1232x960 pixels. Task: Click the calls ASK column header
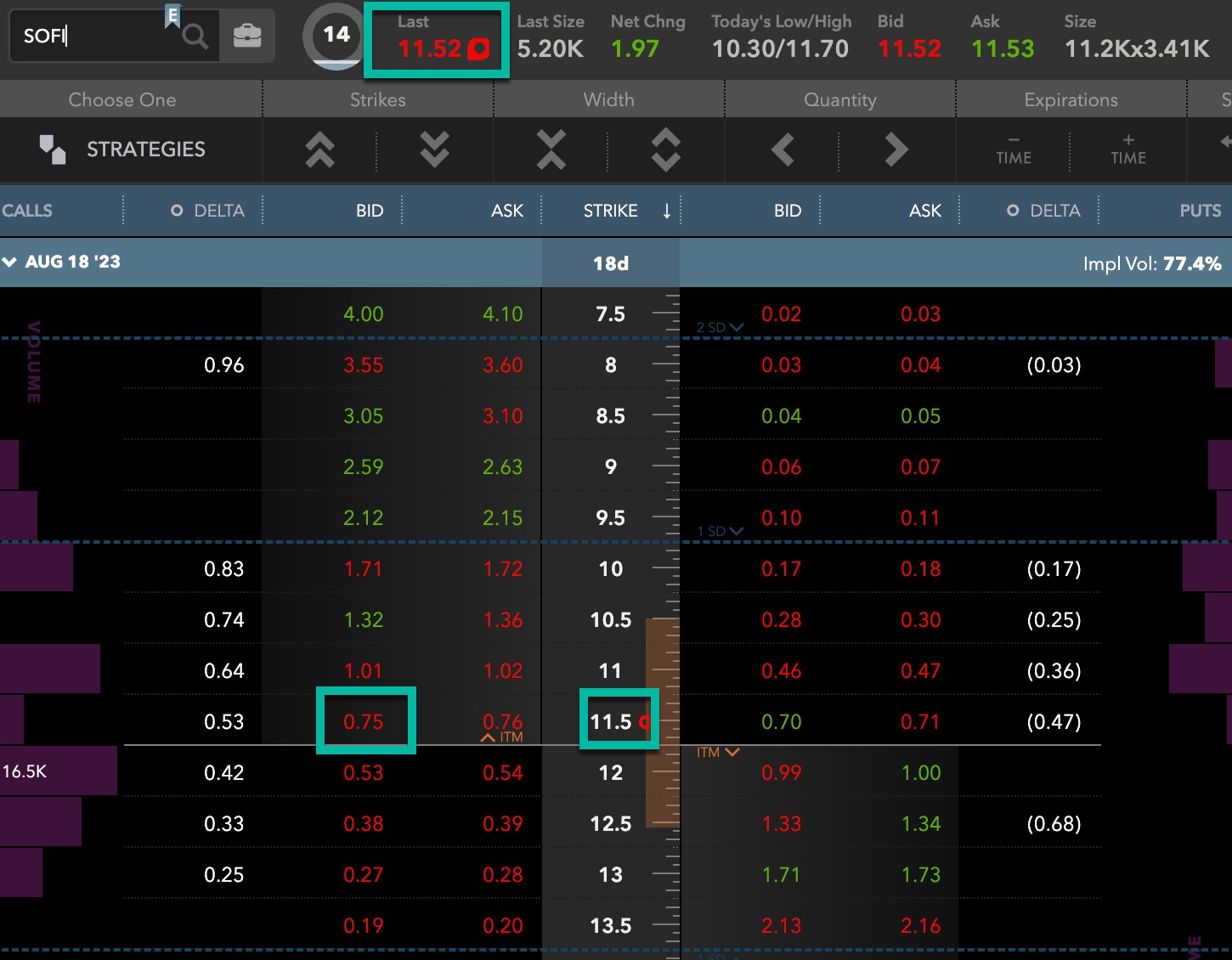click(x=507, y=211)
